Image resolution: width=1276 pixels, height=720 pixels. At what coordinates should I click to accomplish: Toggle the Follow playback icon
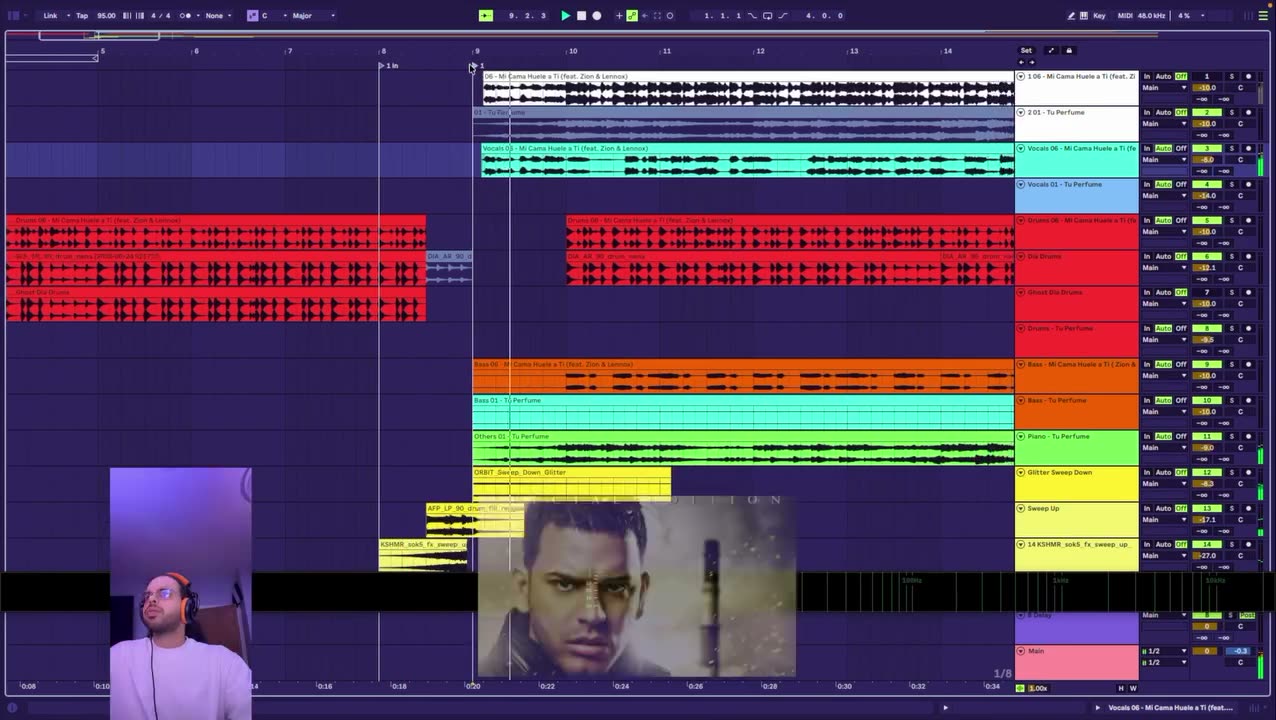[x=486, y=15]
